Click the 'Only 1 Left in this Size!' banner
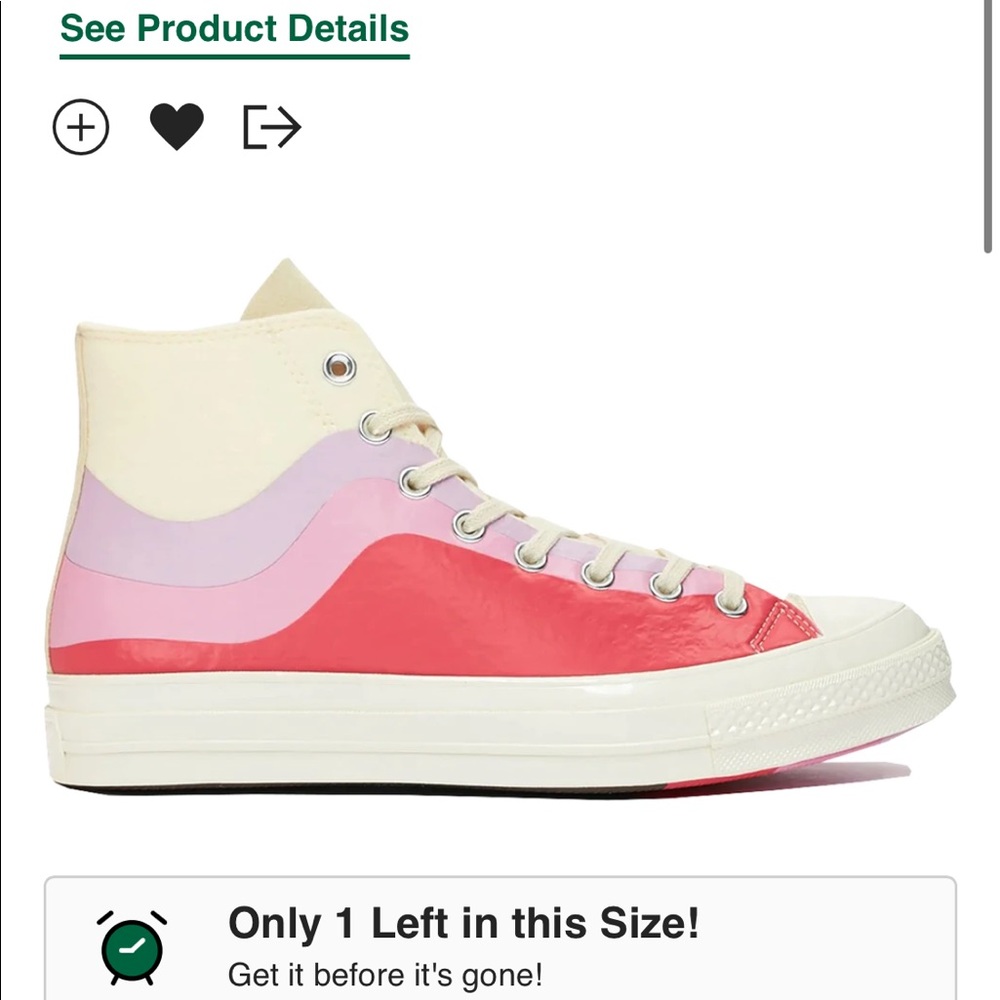This screenshot has width=1000, height=1000. pyautogui.click(x=466, y=927)
